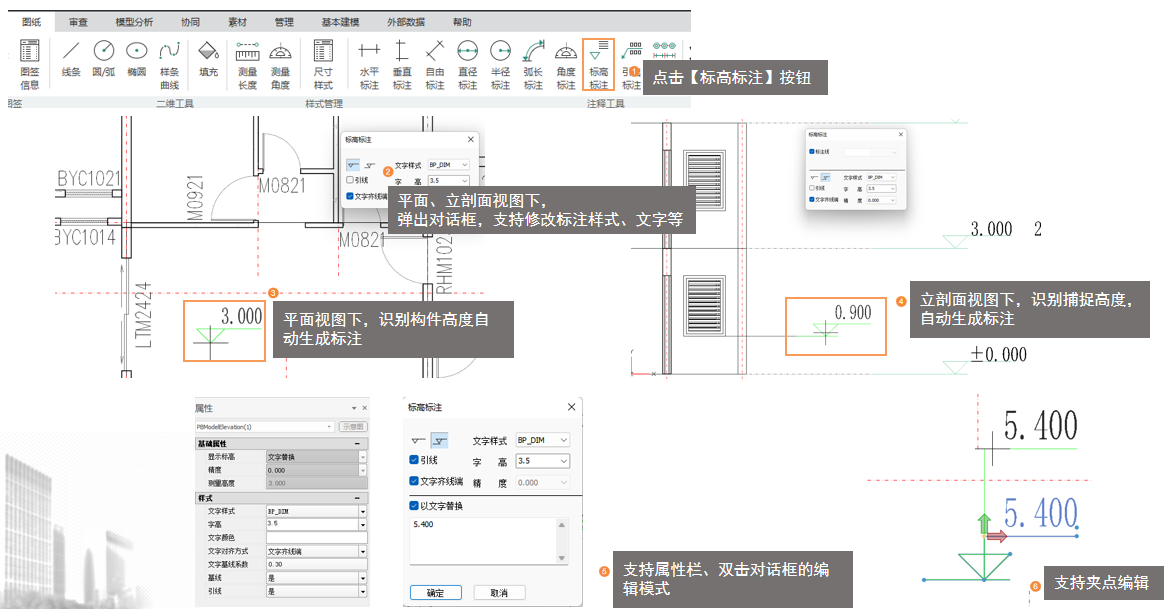1173x609 pixels.
Task: Activate the 填充 fill tool
Action: pos(208,59)
